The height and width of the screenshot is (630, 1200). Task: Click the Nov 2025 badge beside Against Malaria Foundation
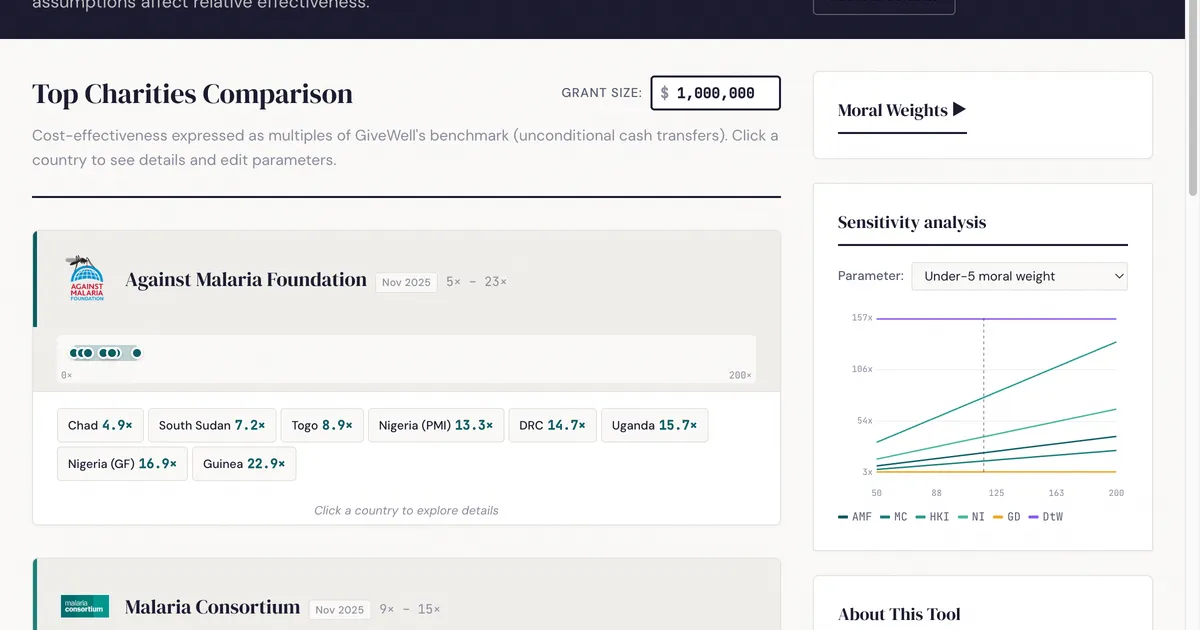406,282
